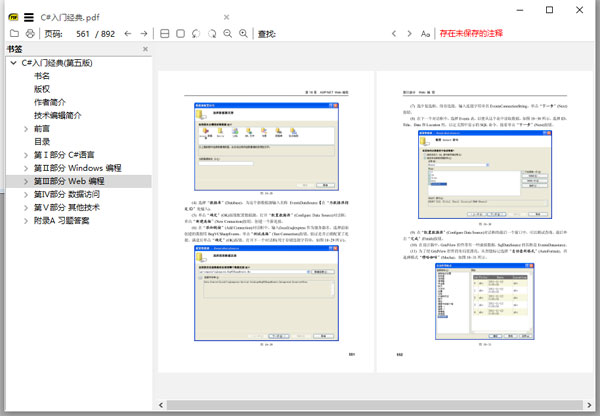Edit the page number field 561
The image size is (600, 416).
click(x=82, y=34)
